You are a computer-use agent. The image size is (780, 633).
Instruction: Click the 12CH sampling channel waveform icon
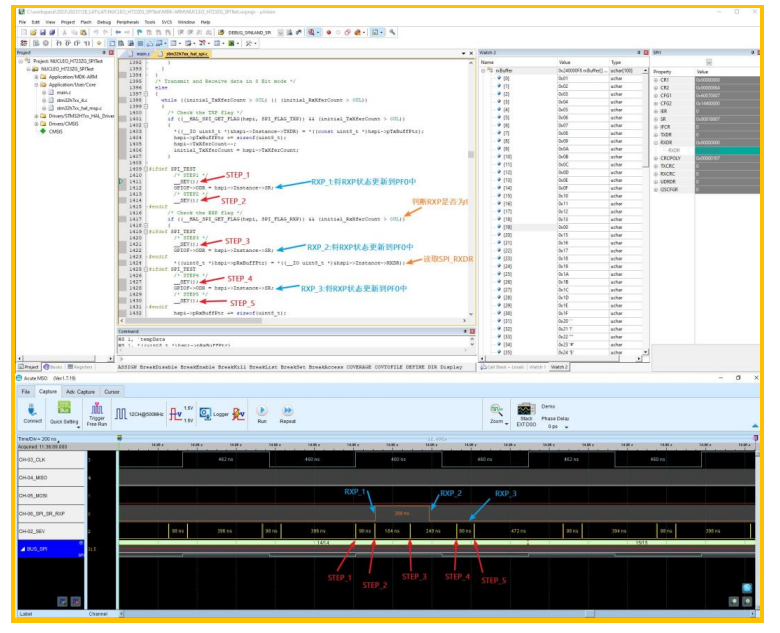coord(121,414)
